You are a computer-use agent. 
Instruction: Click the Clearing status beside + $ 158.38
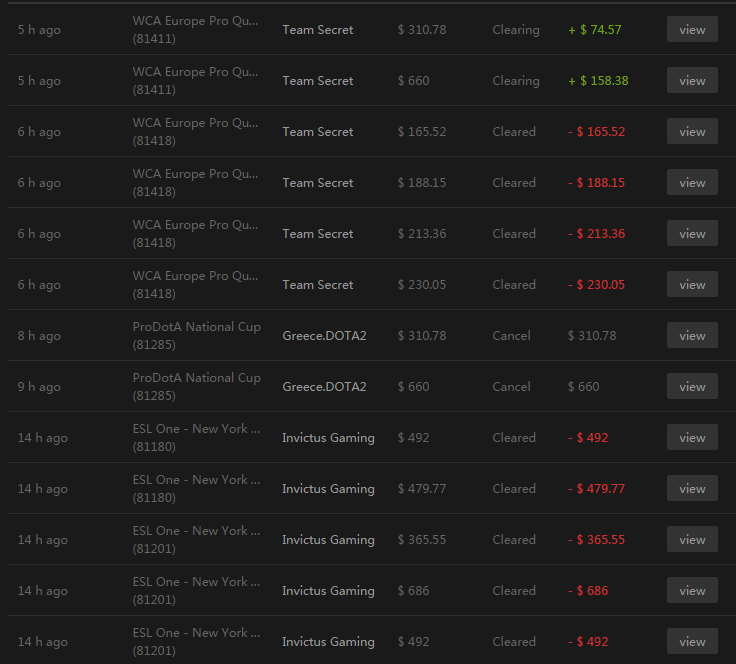coord(516,81)
